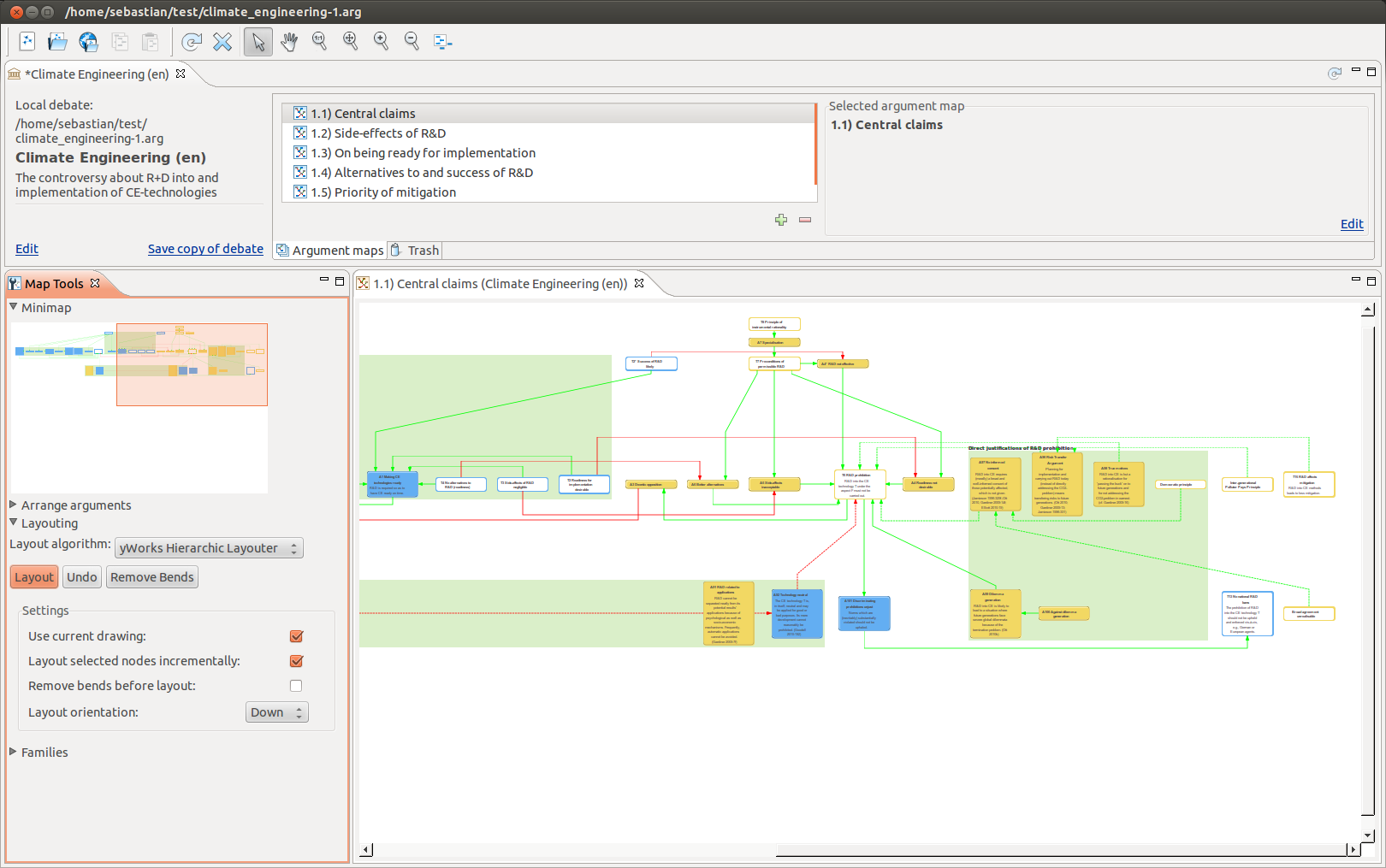The width and height of the screenshot is (1386, 868).
Task: Expand the Families section
Action: click(14, 752)
